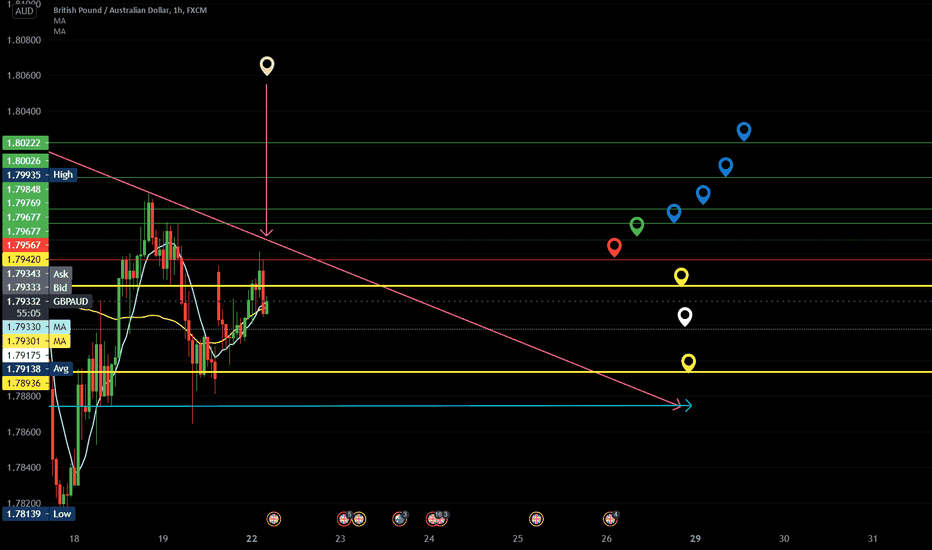The height and width of the screenshot is (550, 932).
Task: Click the 1.80222 green price label
Action: 25,143
